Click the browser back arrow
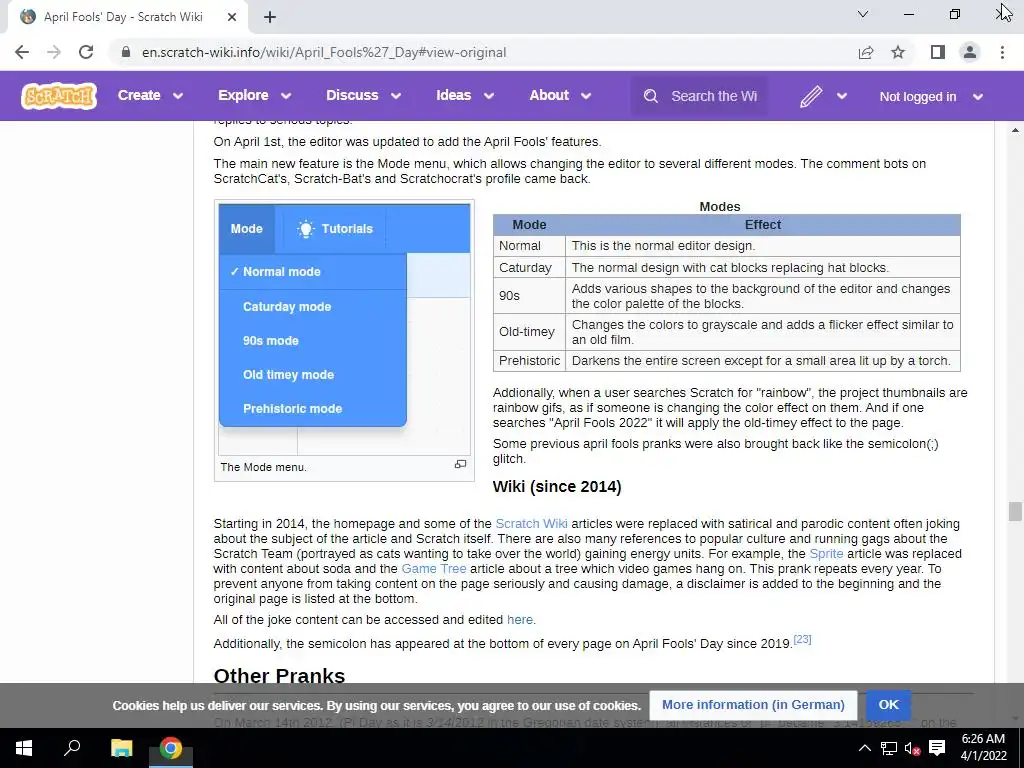The width and height of the screenshot is (1024, 768). [22, 52]
